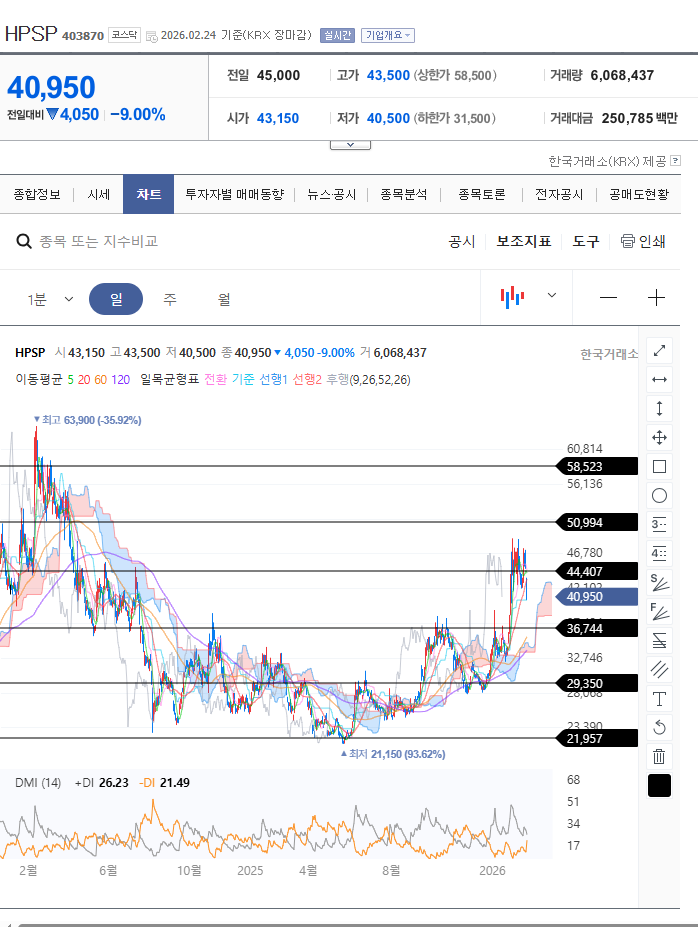Select the text annotation tool
The width and height of the screenshot is (698, 927).
tap(659, 699)
